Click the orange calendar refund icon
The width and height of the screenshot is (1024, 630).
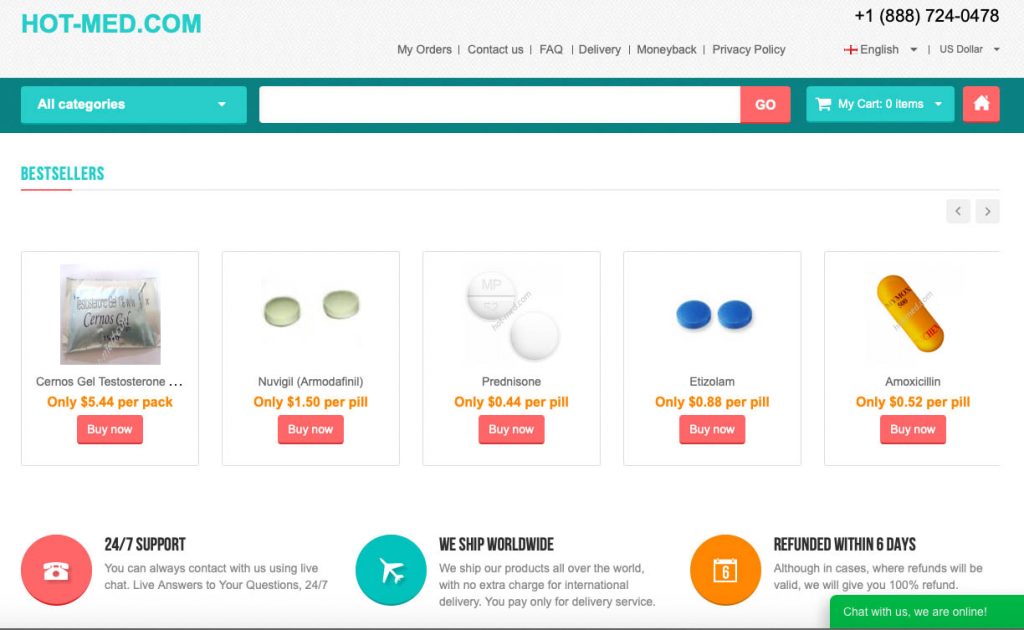725,570
